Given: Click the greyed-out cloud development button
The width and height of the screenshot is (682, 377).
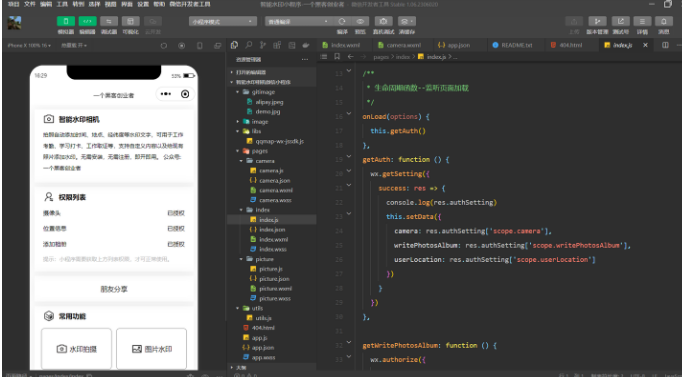Looking at the screenshot, I should point(153,21).
